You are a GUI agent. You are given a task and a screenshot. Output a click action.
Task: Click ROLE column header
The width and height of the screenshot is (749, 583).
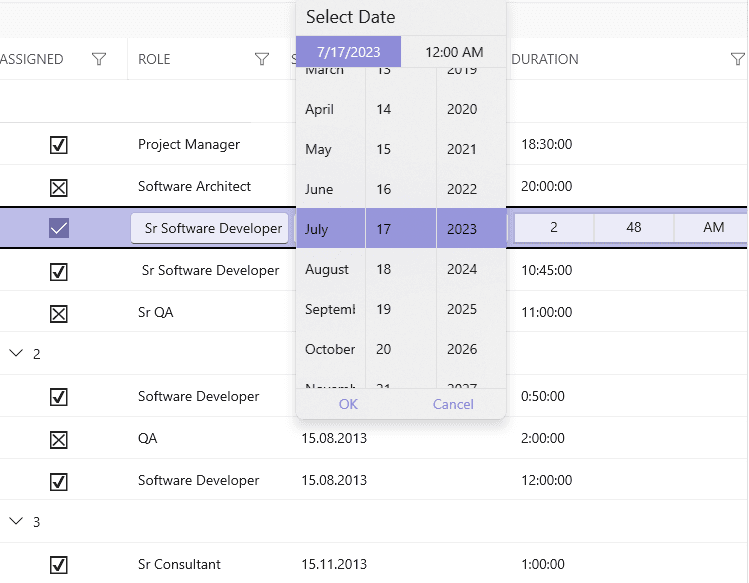click(x=154, y=59)
